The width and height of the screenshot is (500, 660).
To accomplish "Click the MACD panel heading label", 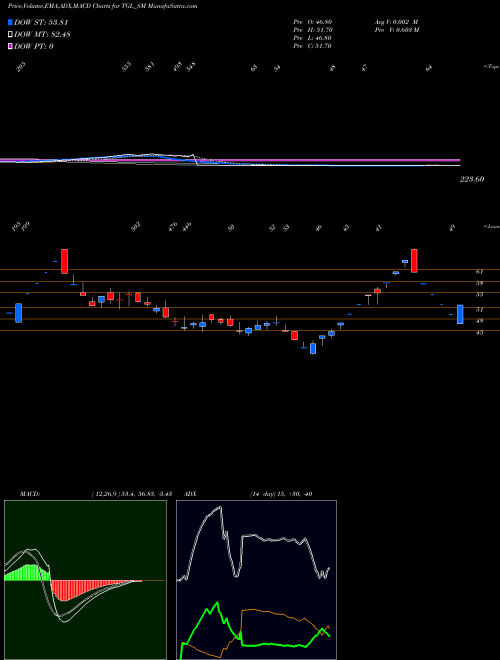I will tap(29, 494).
